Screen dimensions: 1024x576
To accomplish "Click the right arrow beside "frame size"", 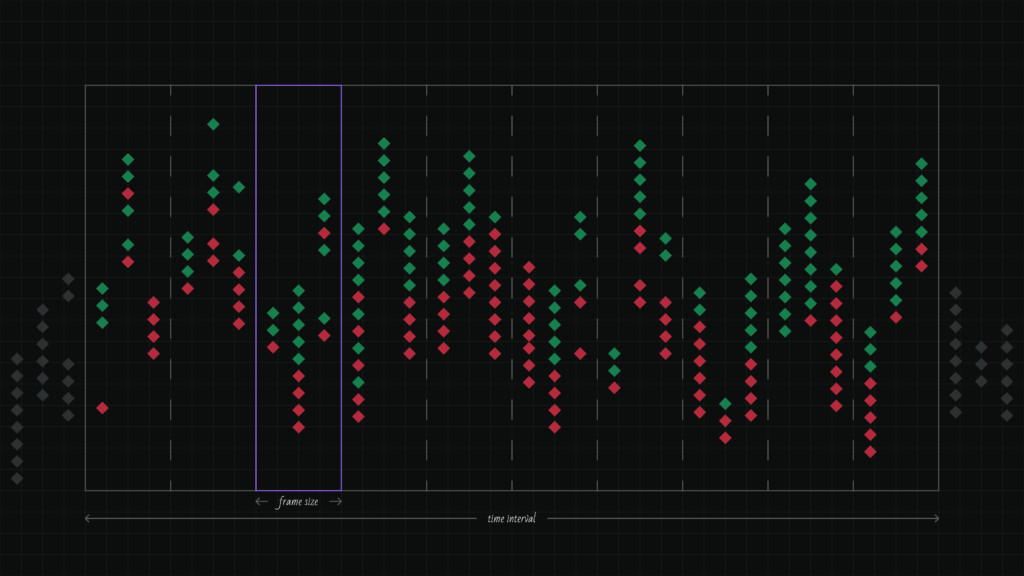I will [336, 502].
